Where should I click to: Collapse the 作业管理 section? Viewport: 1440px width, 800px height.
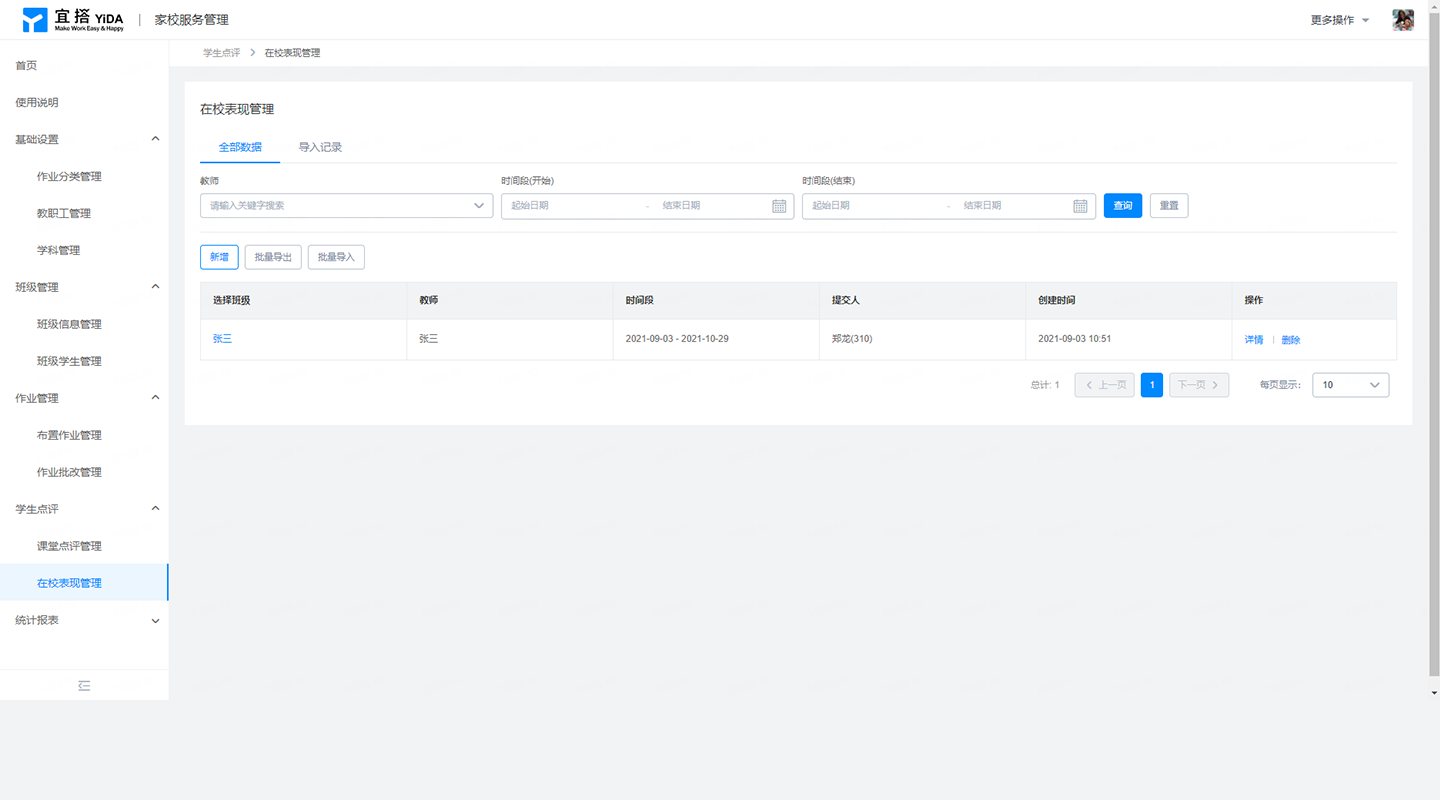[155, 398]
